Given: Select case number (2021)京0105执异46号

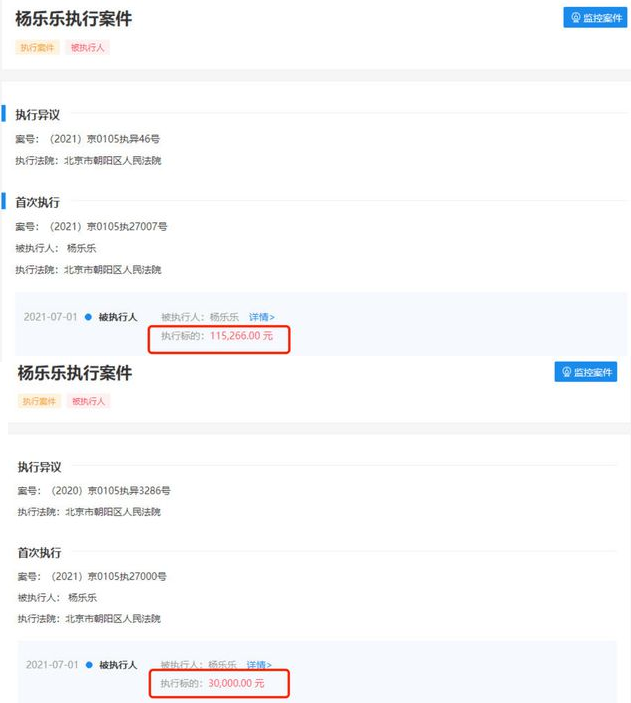Looking at the screenshot, I should pyautogui.click(x=104, y=139).
